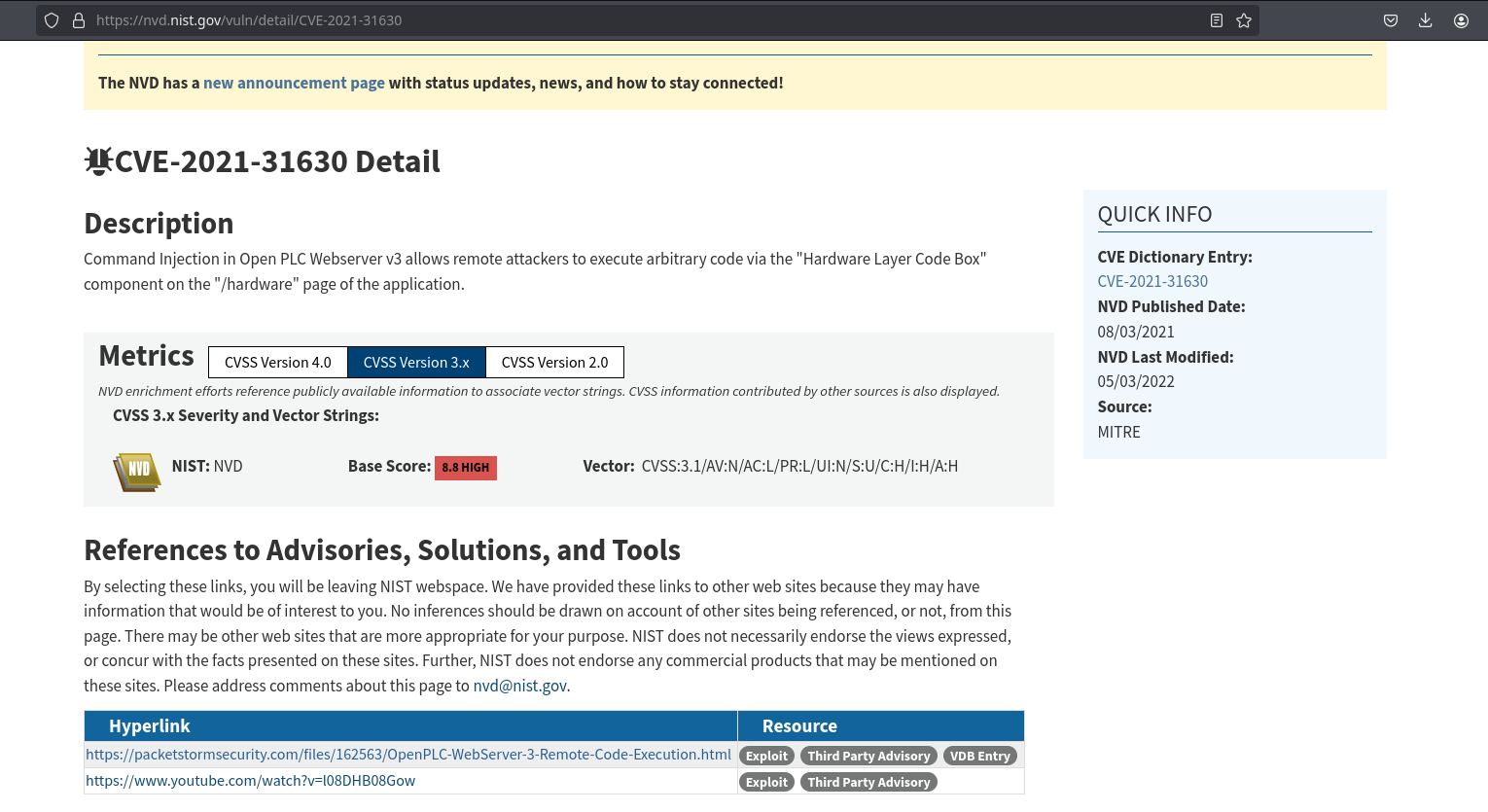Select the CVSS Version 3.x tab

416,363
